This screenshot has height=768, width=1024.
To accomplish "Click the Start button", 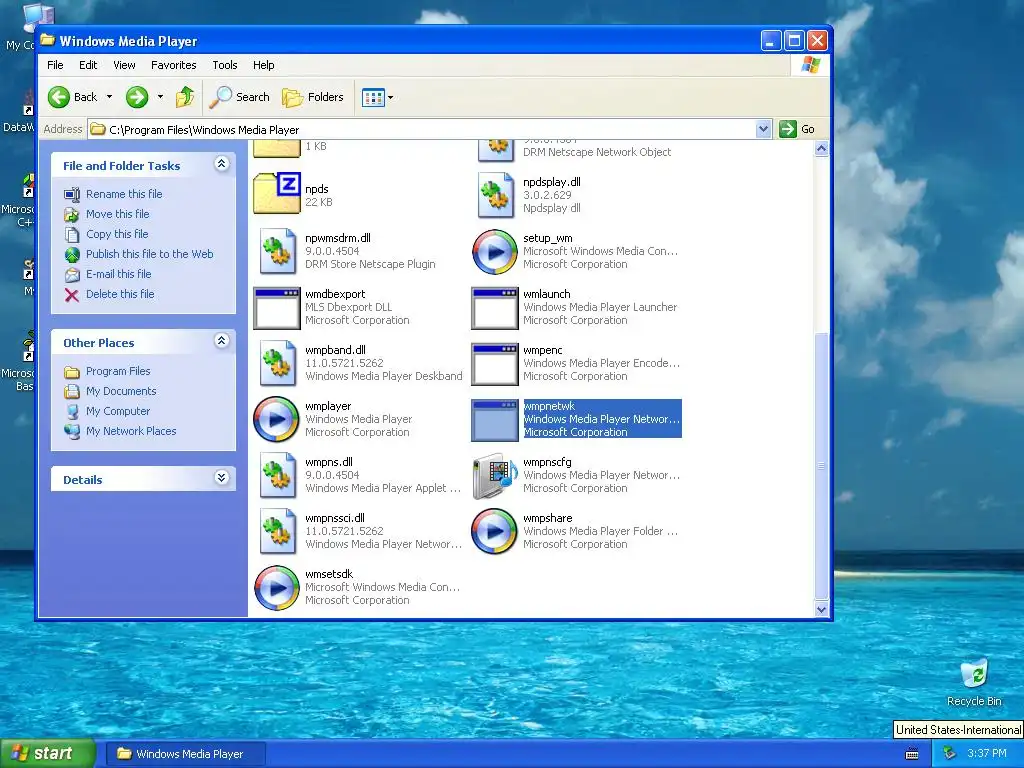I will point(47,754).
